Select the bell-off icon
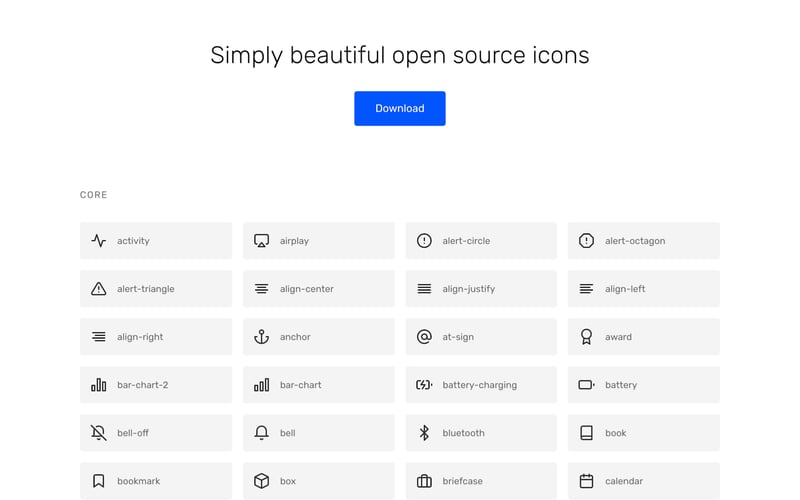Screen dimensions: 800x500 (x=98, y=433)
